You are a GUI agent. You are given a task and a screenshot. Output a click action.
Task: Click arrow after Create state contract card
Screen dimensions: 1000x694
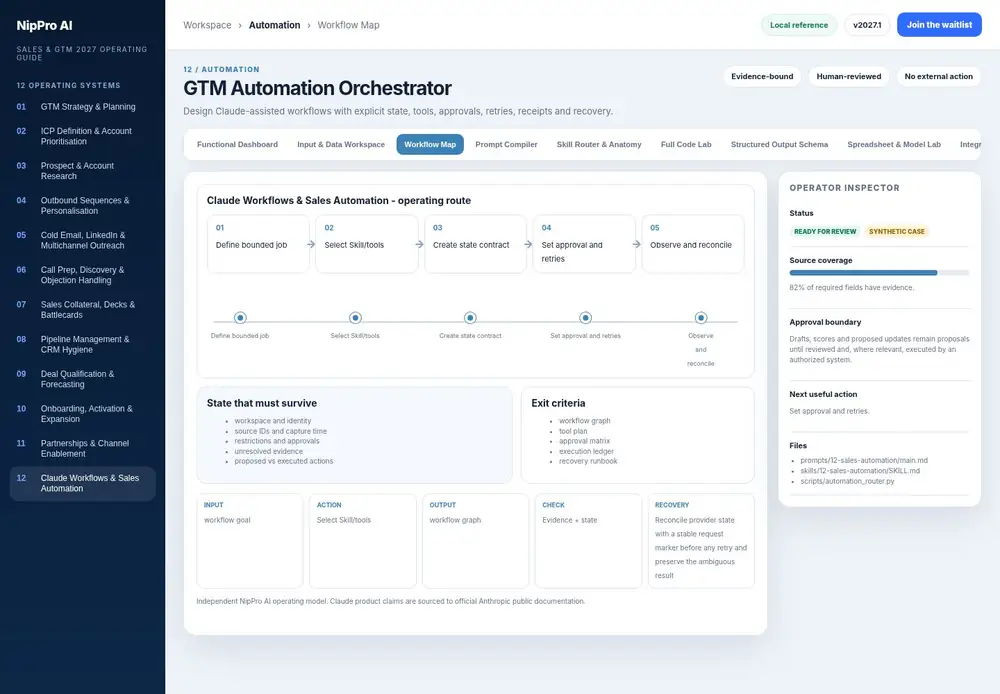coord(528,244)
